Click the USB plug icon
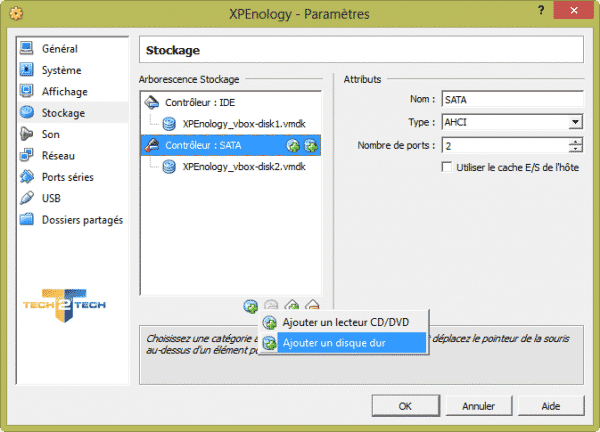600x432 pixels. (27, 198)
